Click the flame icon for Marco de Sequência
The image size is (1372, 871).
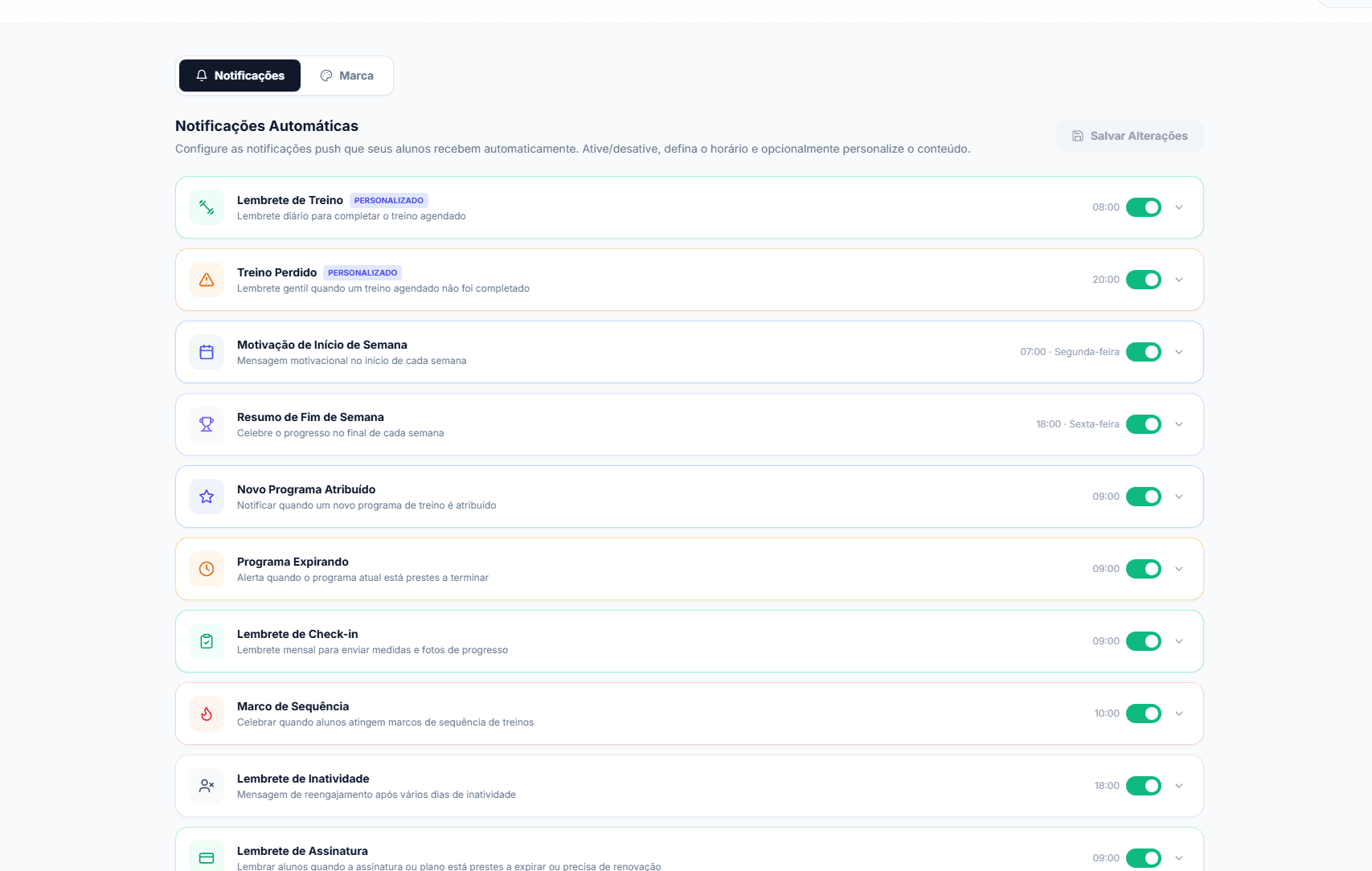[x=207, y=714]
